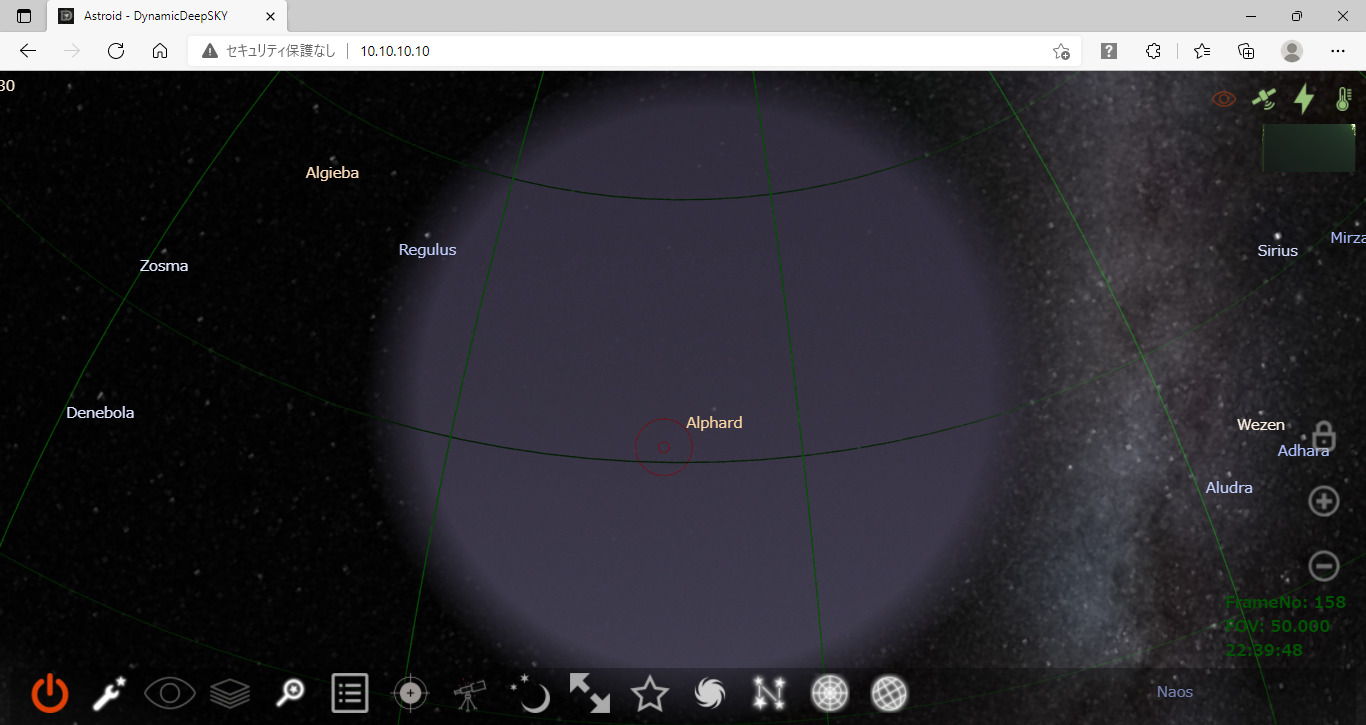Select the star label Denebola
This screenshot has height=725, width=1366.
click(100, 413)
